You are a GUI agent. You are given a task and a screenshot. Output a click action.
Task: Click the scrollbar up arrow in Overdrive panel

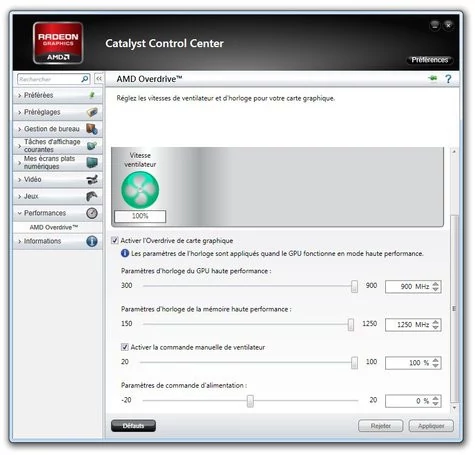tap(454, 152)
